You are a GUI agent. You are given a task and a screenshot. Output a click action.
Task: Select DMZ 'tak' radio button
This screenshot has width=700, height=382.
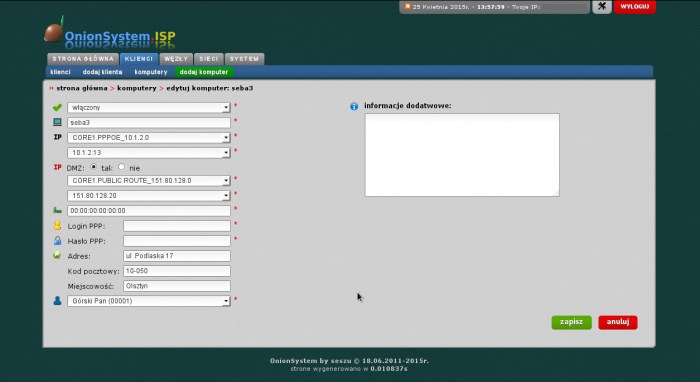tap(93, 167)
